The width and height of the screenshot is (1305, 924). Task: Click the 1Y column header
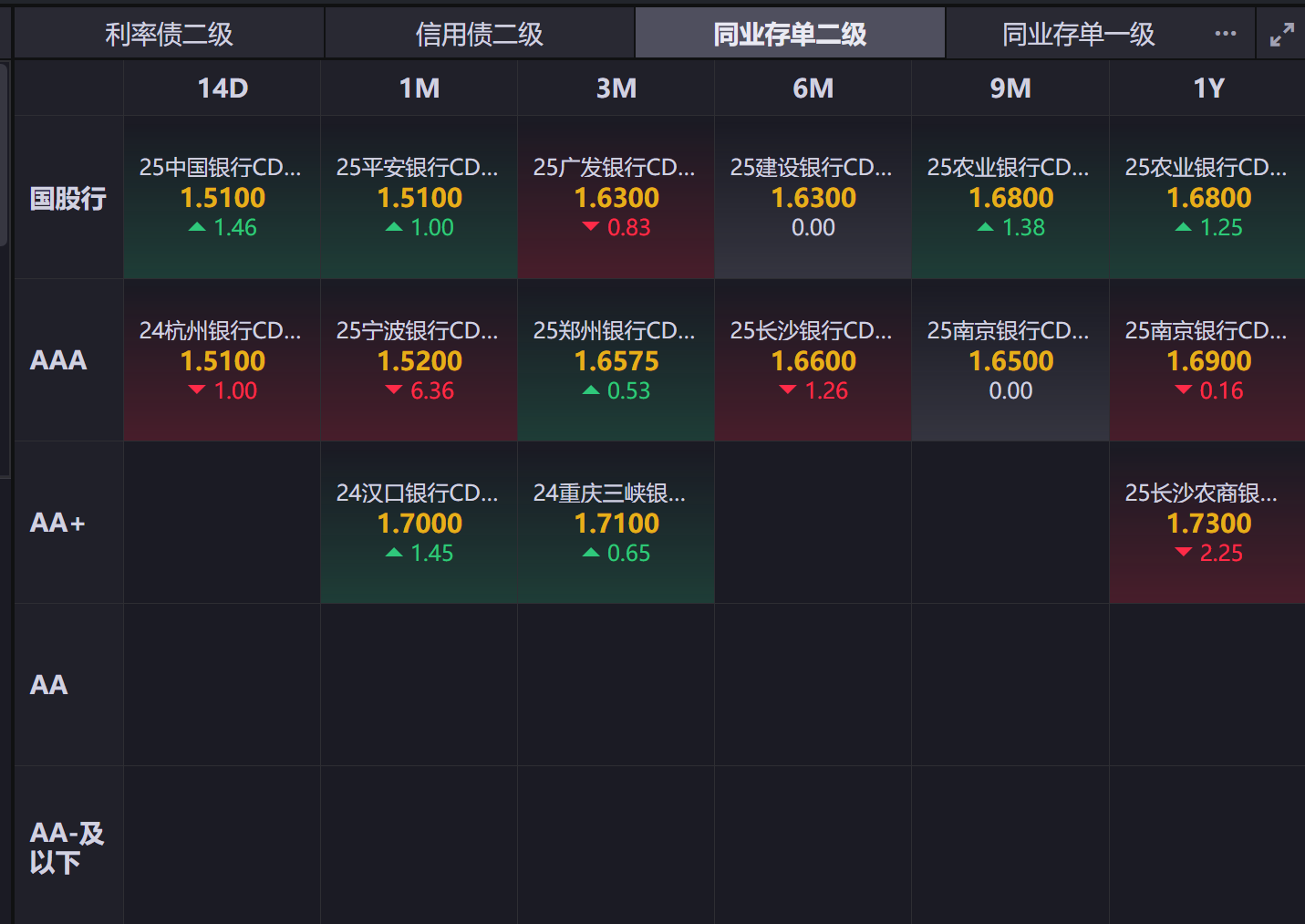(1208, 88)
